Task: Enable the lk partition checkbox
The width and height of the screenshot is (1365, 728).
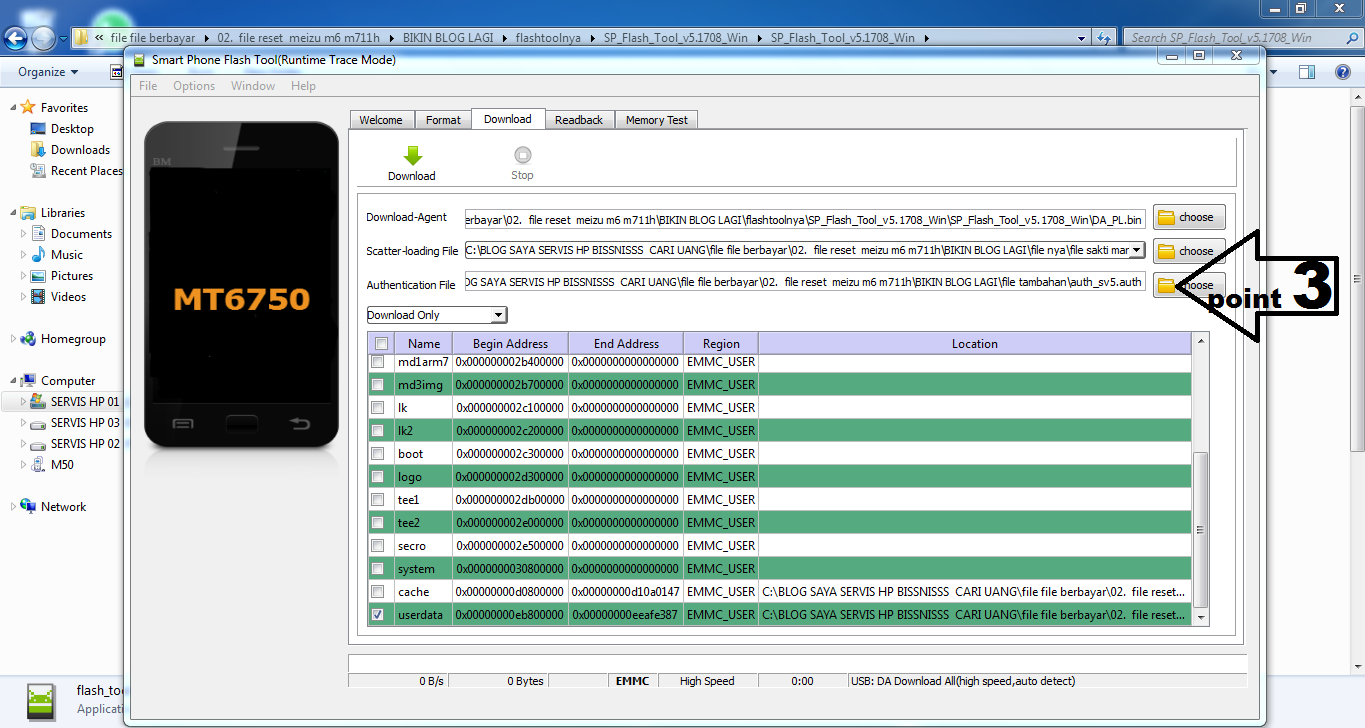Action: point(378,407)
